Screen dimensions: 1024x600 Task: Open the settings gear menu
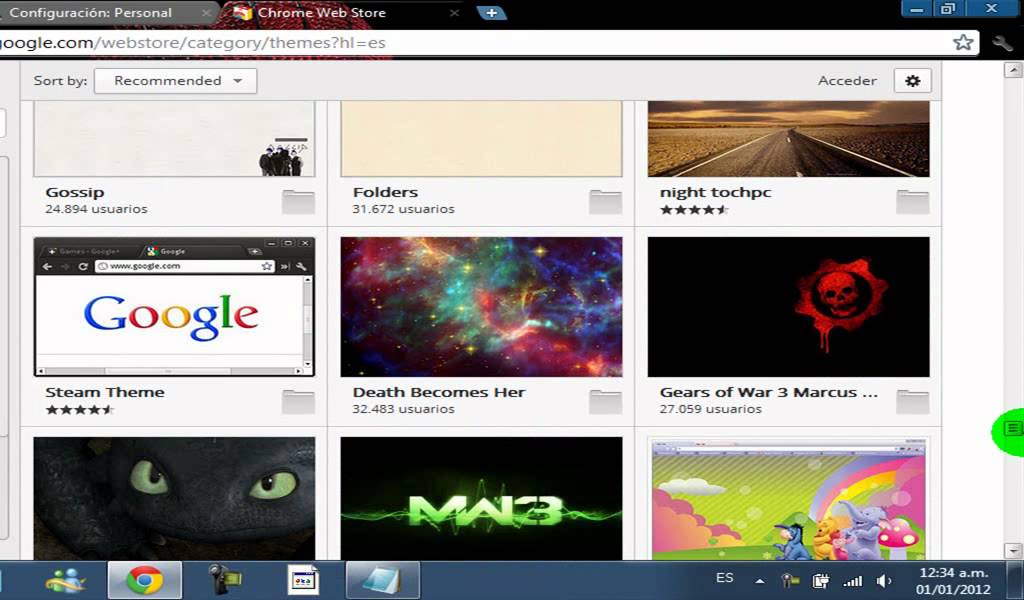point(912,81)
